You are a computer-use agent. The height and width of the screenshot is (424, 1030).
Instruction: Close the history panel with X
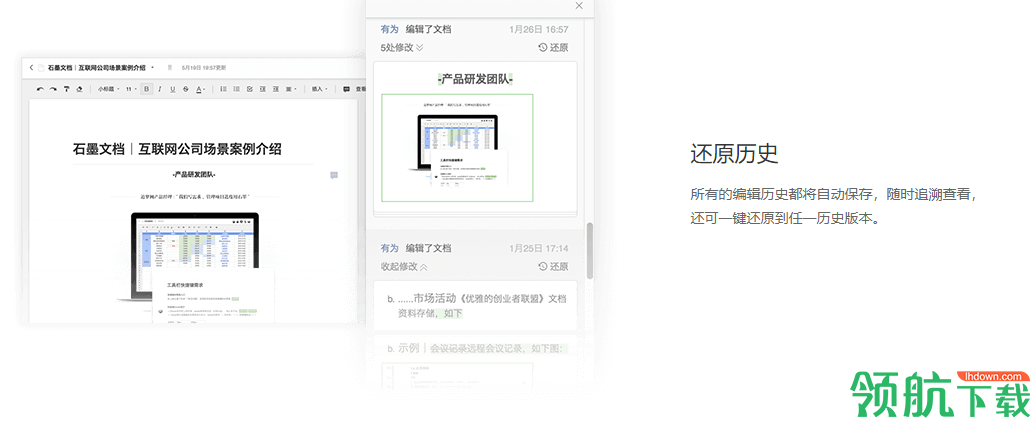click(x=579, y=5)
